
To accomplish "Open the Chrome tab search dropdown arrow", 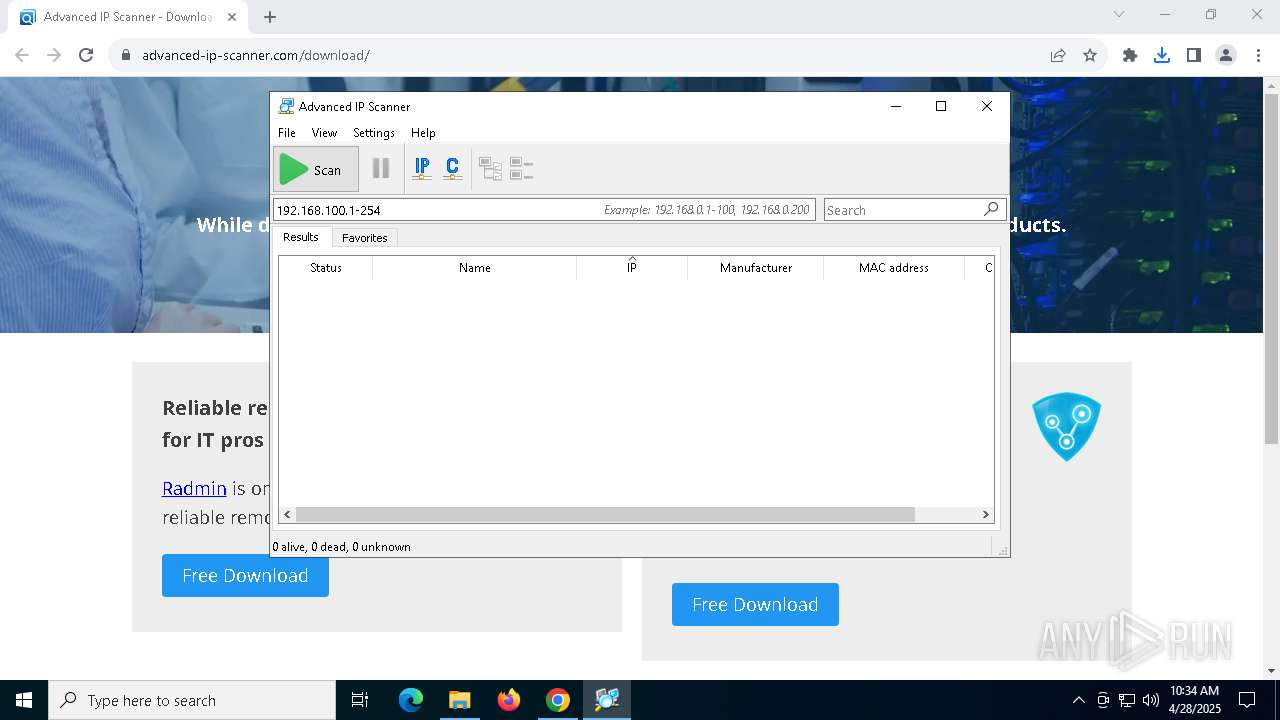I will click(x=1119, y=14).
